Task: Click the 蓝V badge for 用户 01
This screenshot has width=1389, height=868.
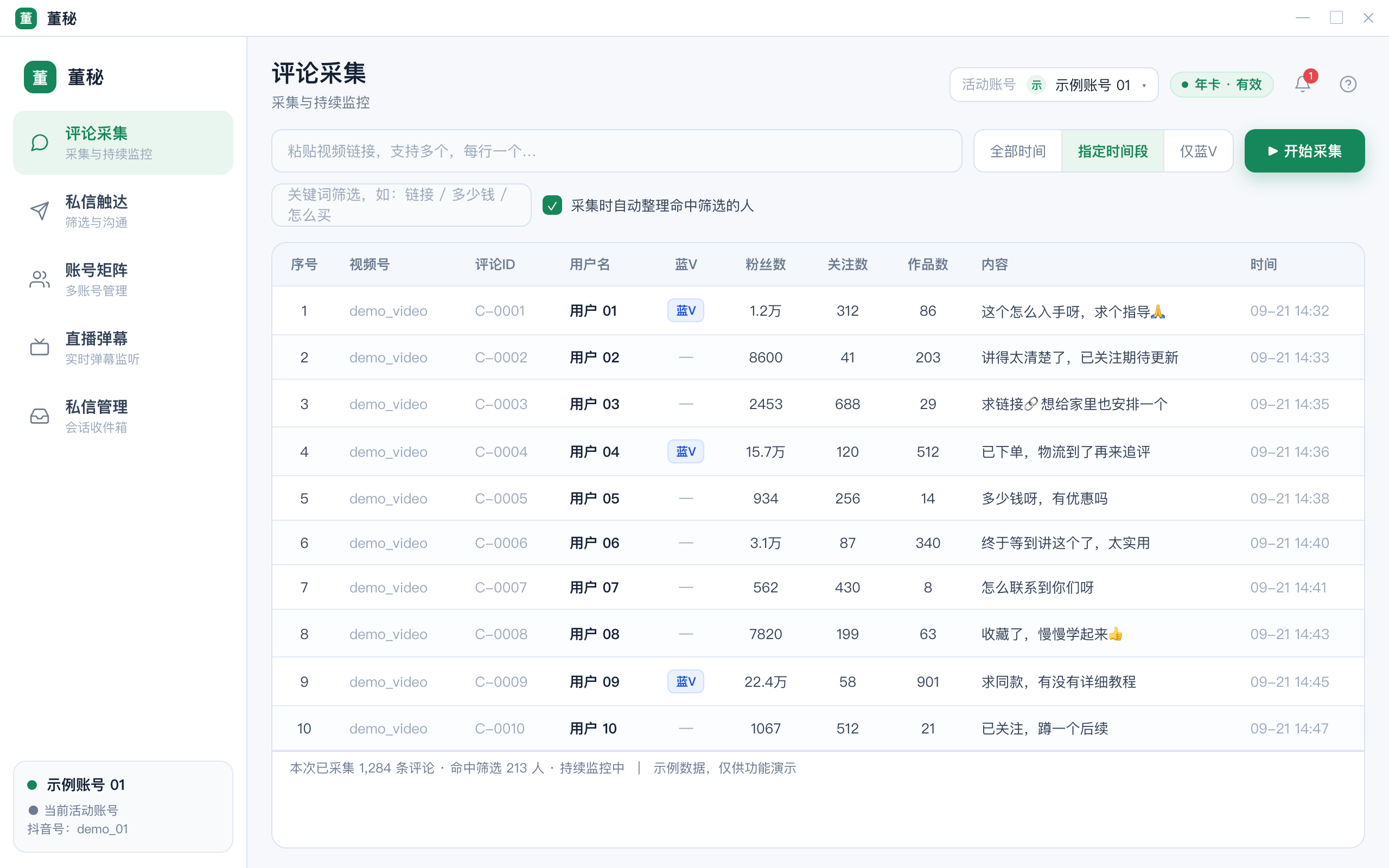Action: (x=685, y=310)
